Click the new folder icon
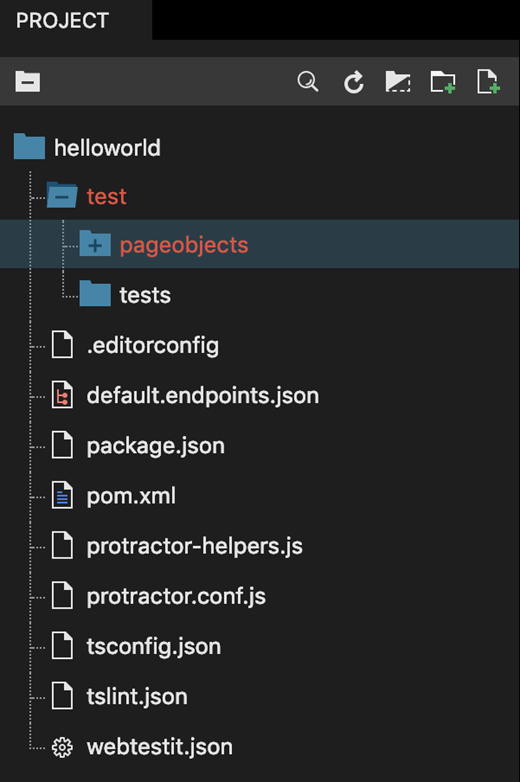Viewport: 520px width, 782px height. pyautogui.click(x=443, y=82)
